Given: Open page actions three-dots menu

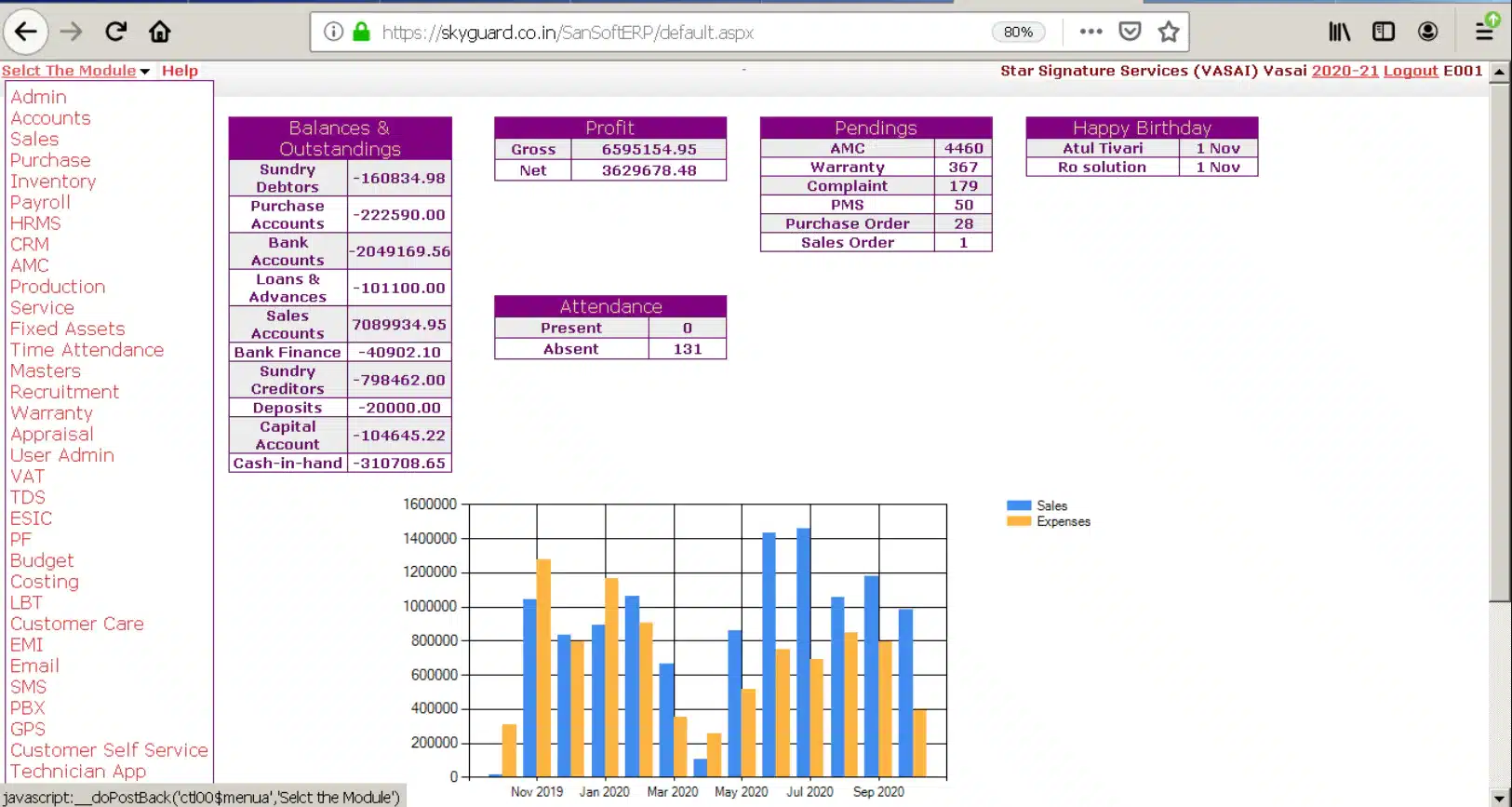Looking at the screenshot, I should (x=1091, y=32).
